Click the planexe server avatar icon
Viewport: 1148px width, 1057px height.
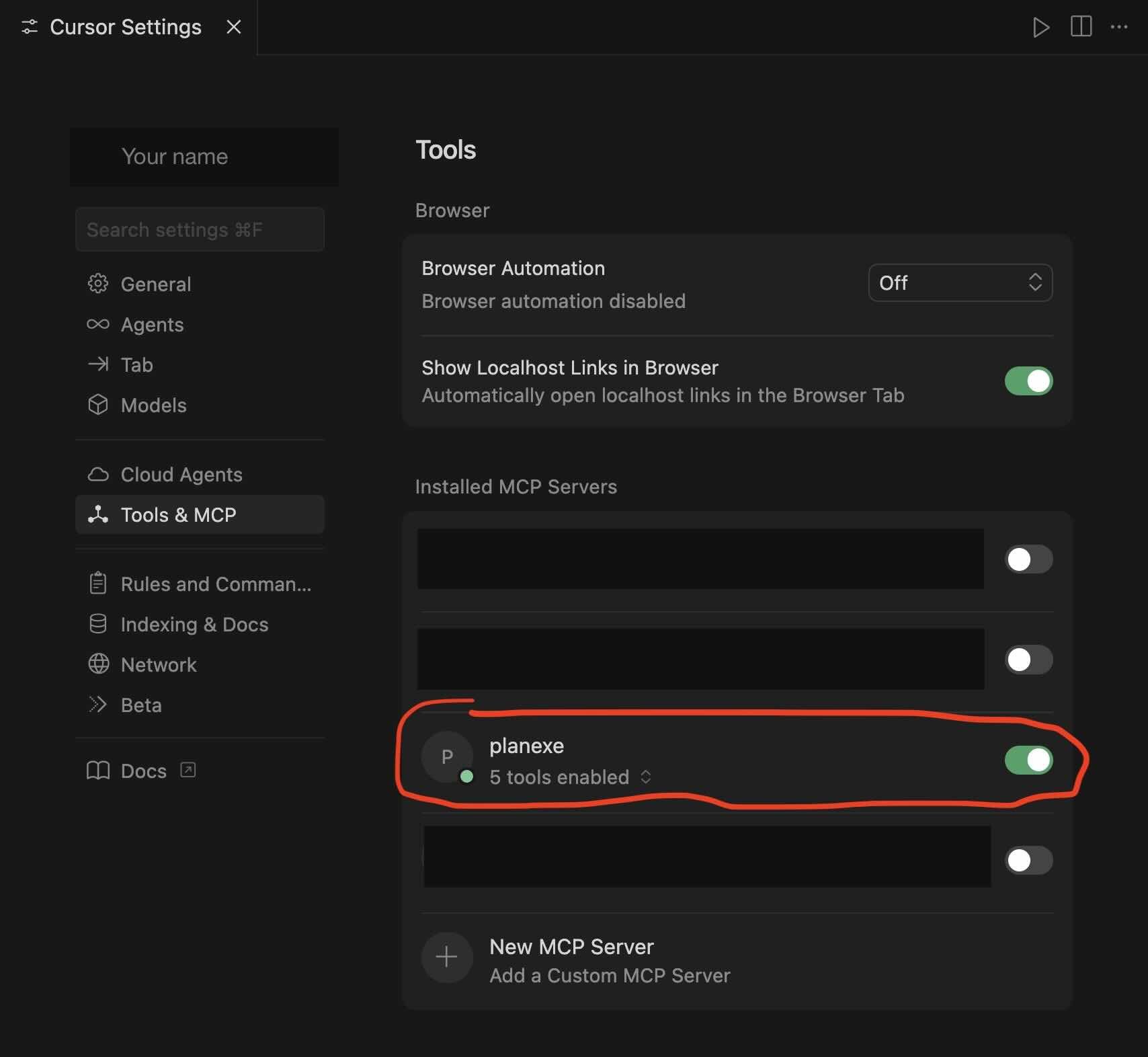[447, 757]
